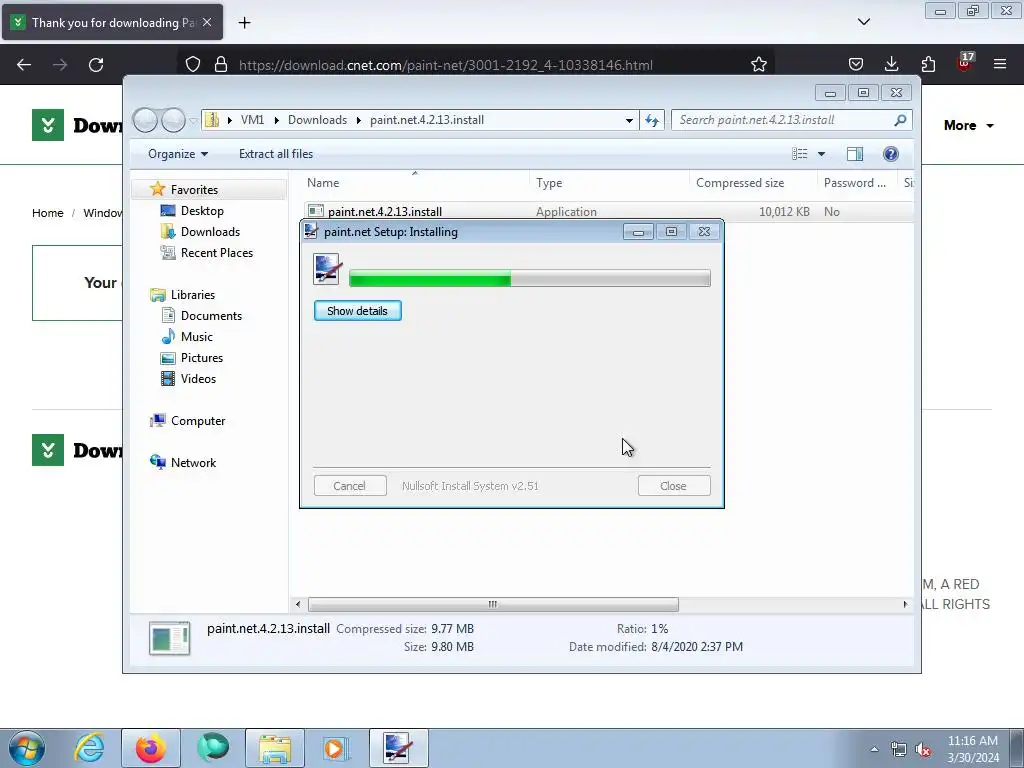The image size is (1024, 768).
Task: Click the Close button in paint.net Setup
Action: tap(673, 486)
